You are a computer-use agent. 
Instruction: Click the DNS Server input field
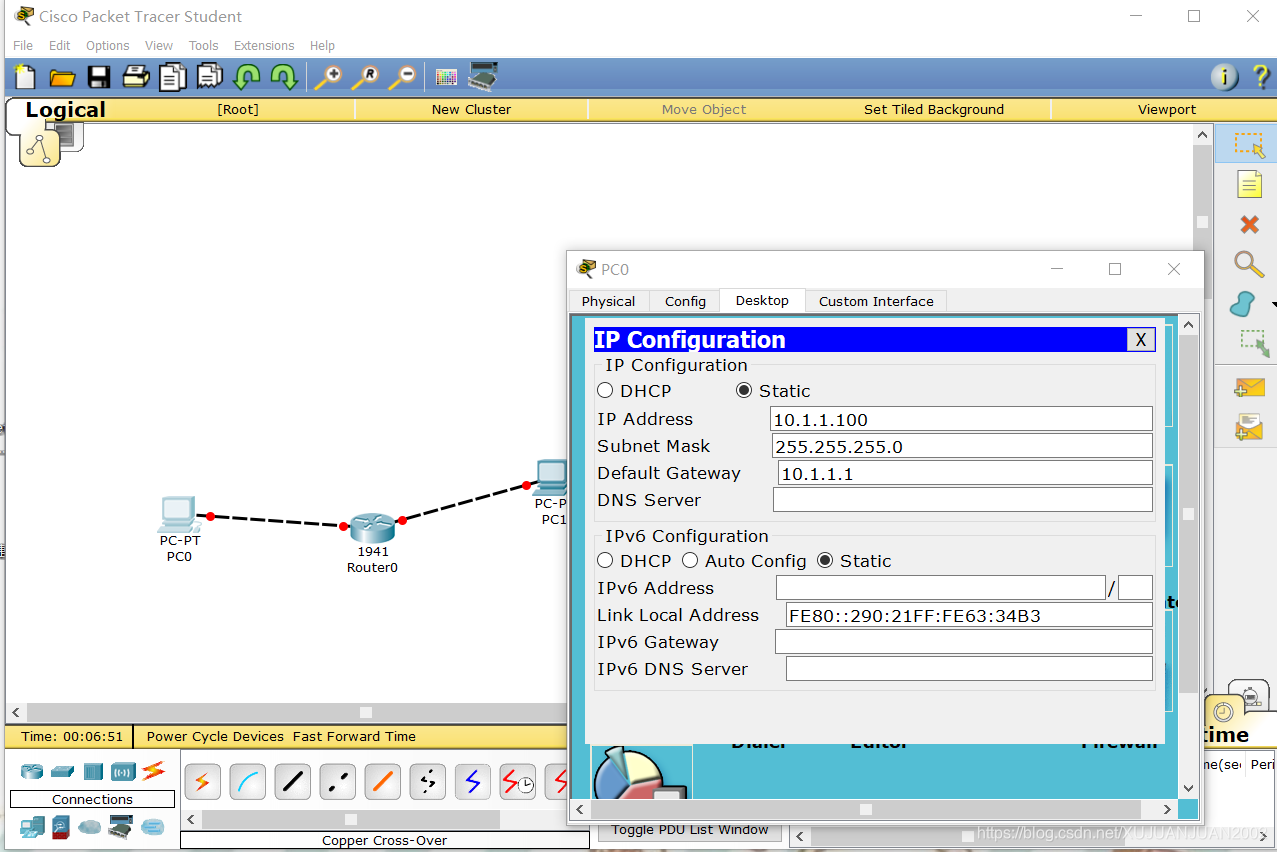[x=963, y=500]
